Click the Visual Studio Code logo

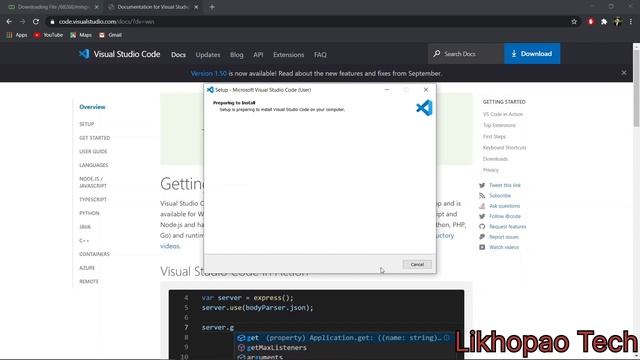click(x=119, y=54)
